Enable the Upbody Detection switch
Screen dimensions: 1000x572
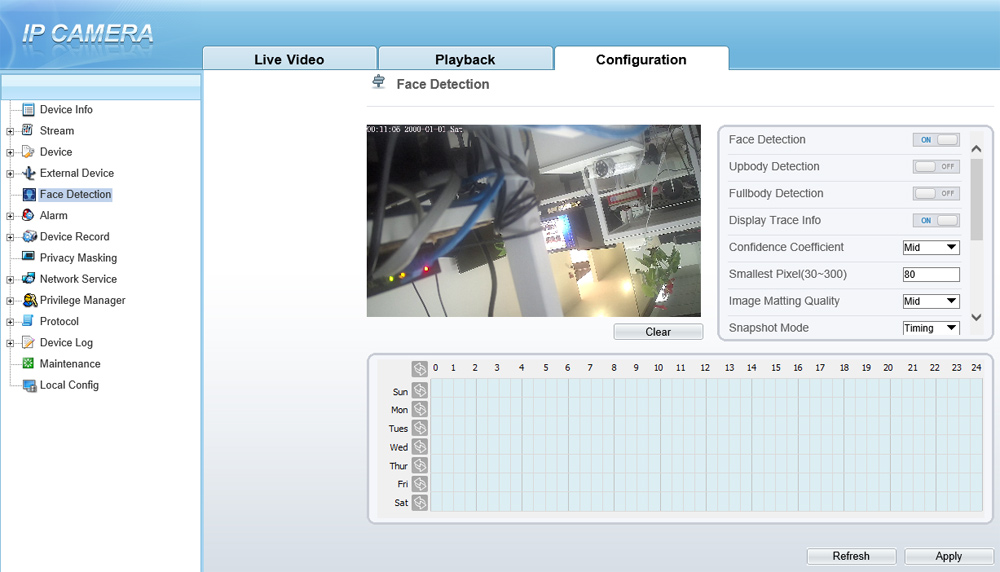[x=936, y=166]
